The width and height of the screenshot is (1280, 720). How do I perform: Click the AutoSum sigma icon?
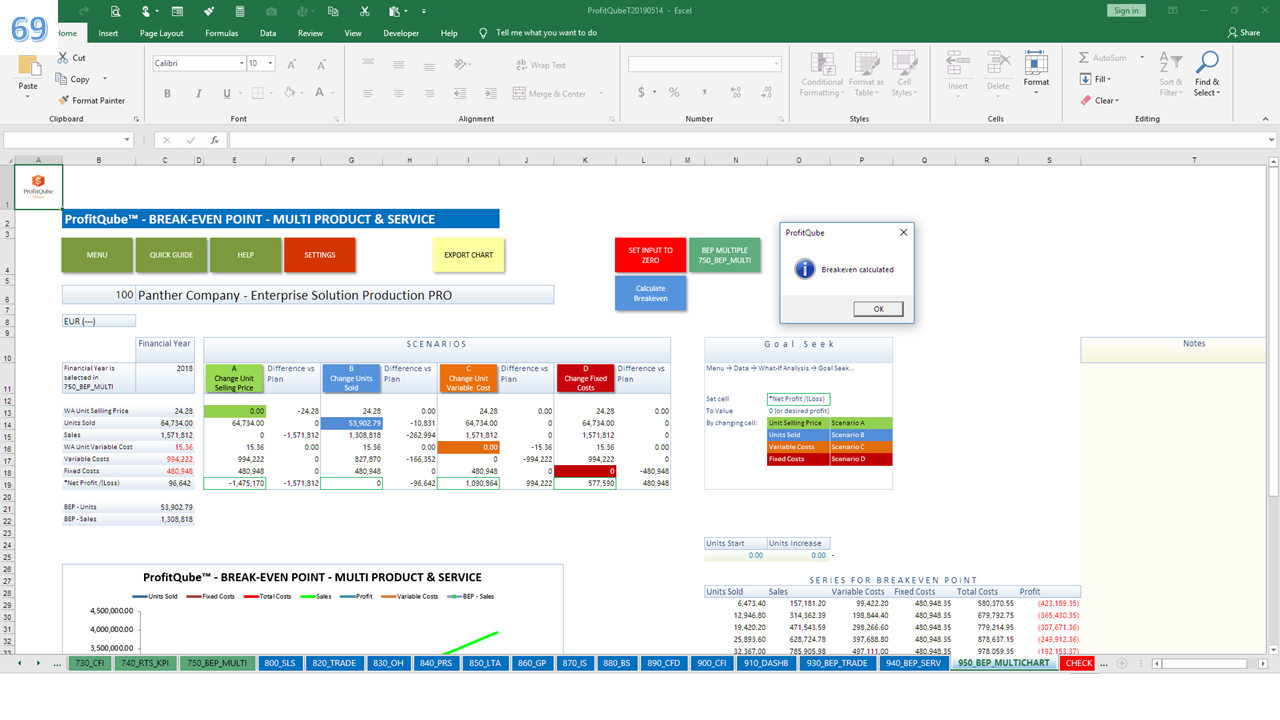[1085, 58]
